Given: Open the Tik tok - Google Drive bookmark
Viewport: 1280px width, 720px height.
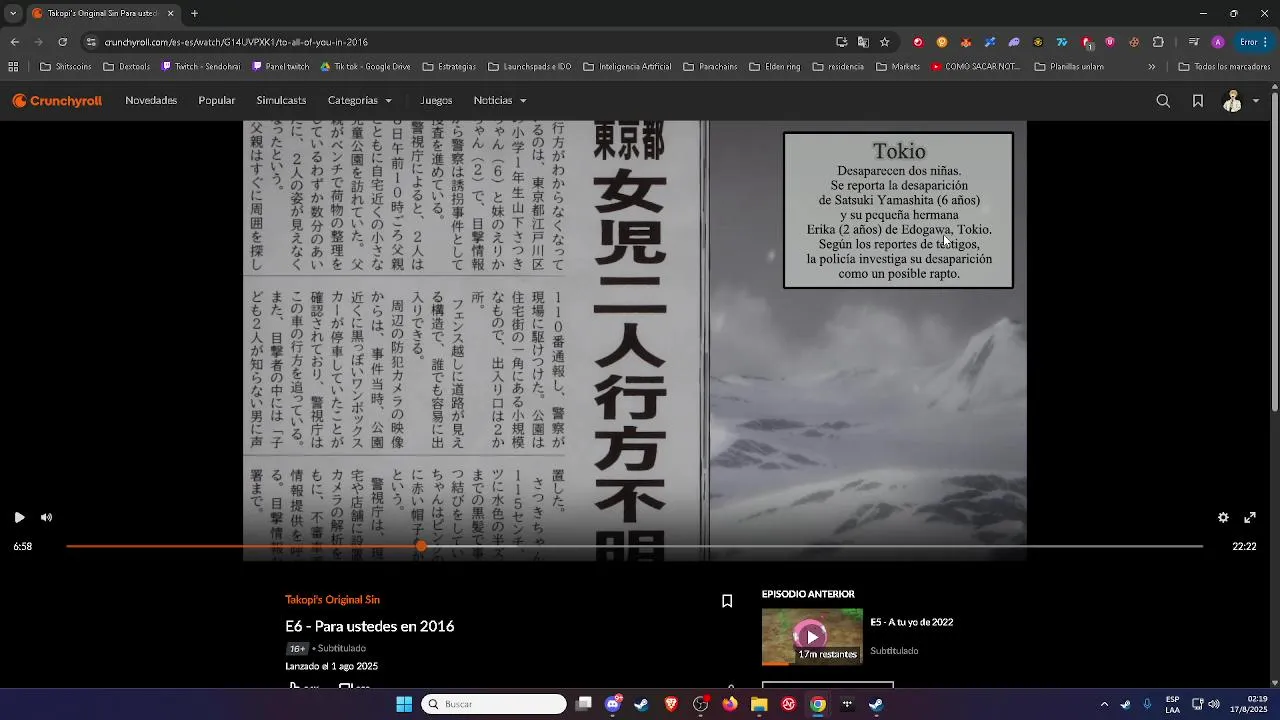Looking at the screenshot, I should pos(365,67).
